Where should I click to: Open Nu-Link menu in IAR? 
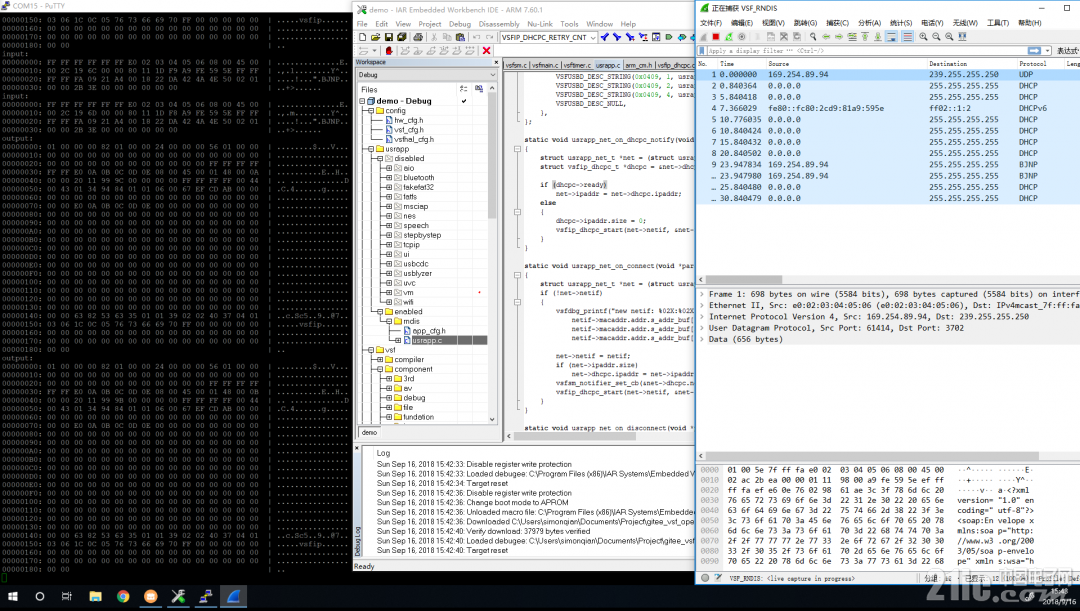coord(540,23)
